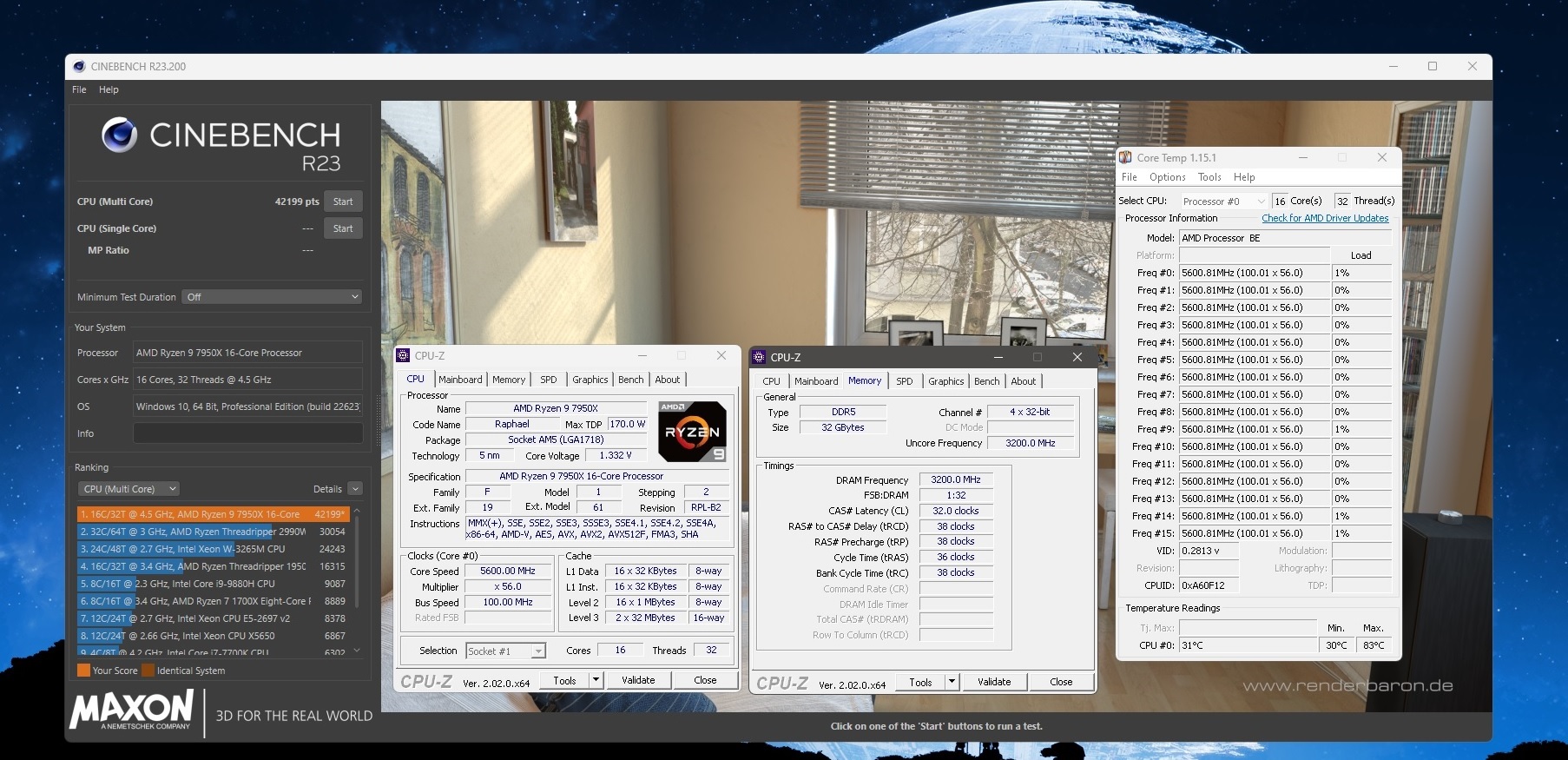Select Bench tab in CPU-Z Memory window
The image size is (1568, 760).
[987, 381]
